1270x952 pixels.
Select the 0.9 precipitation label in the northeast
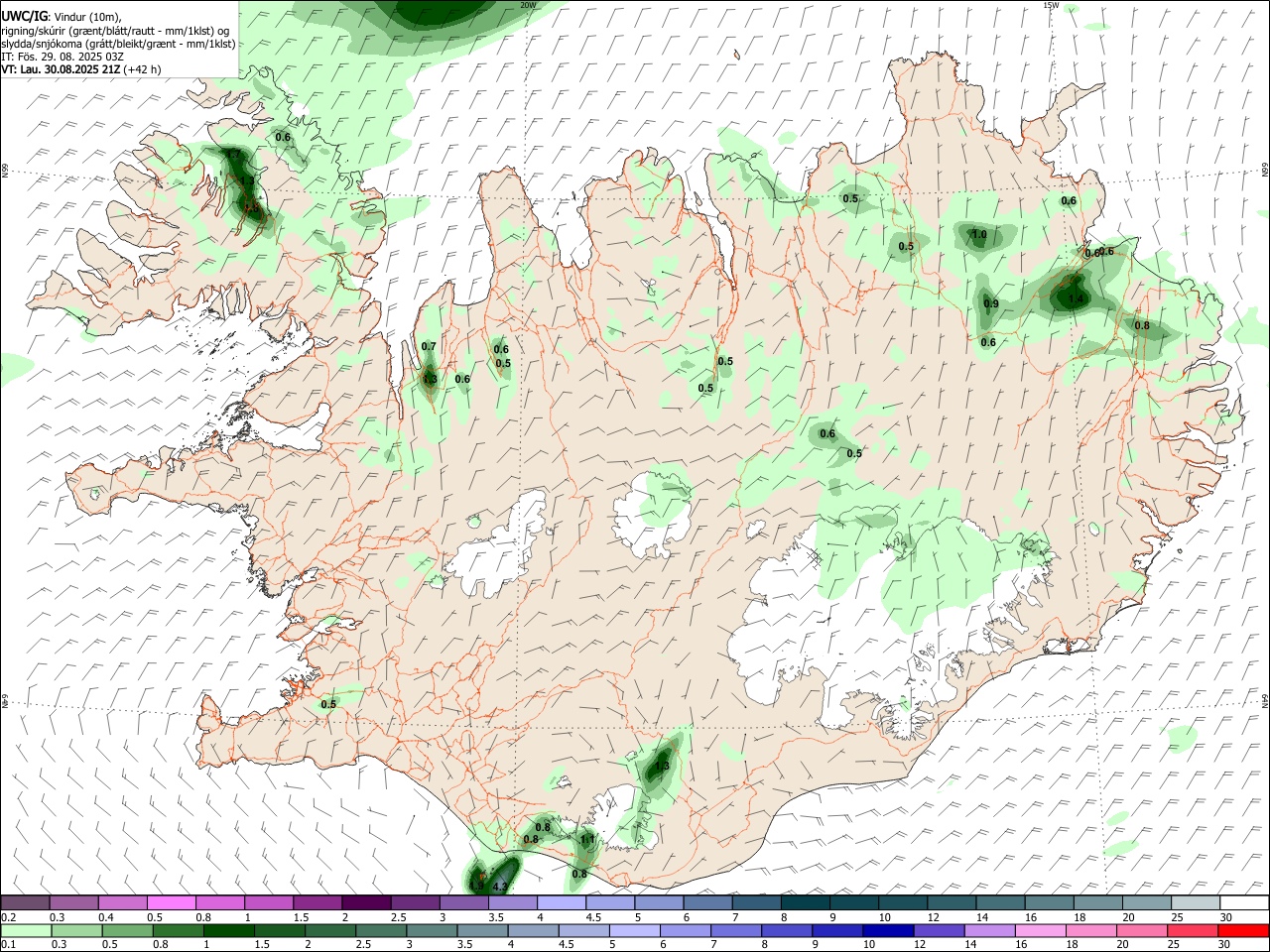point(990,303)
